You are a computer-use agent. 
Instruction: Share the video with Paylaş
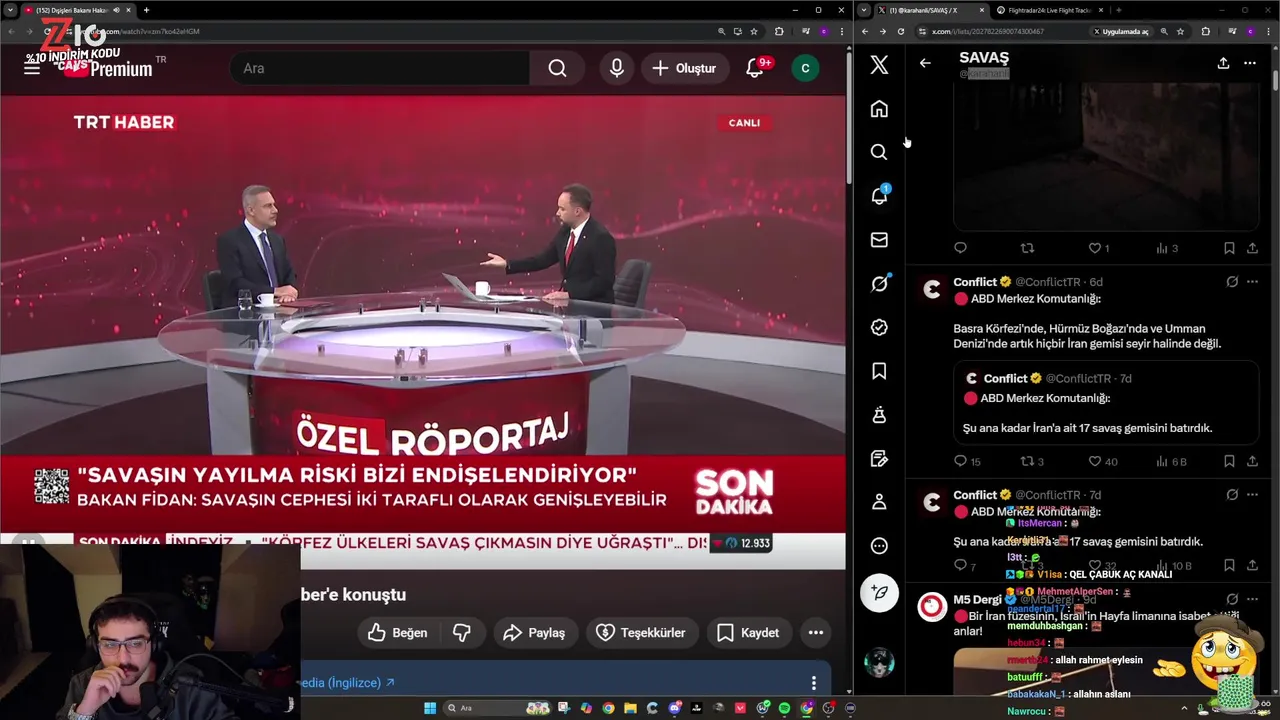(534, 632)
